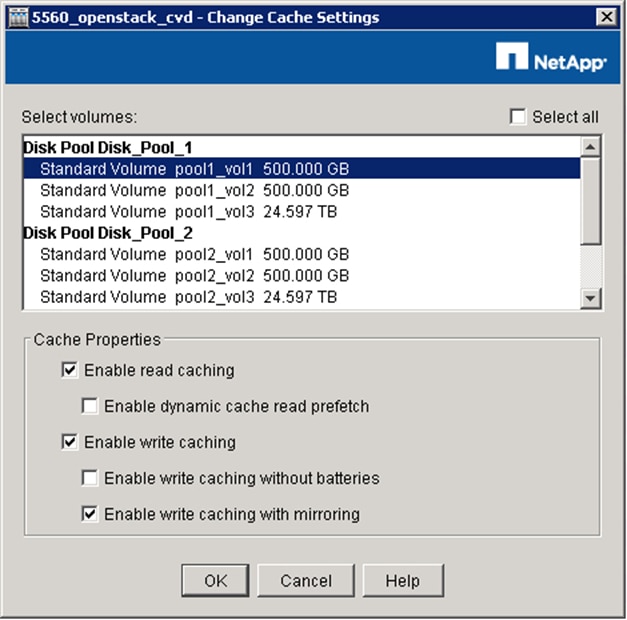Screen dimensions: 627x620
Task: Select volume pool2_vol1 500.000 GB
Action: point(302,254)
